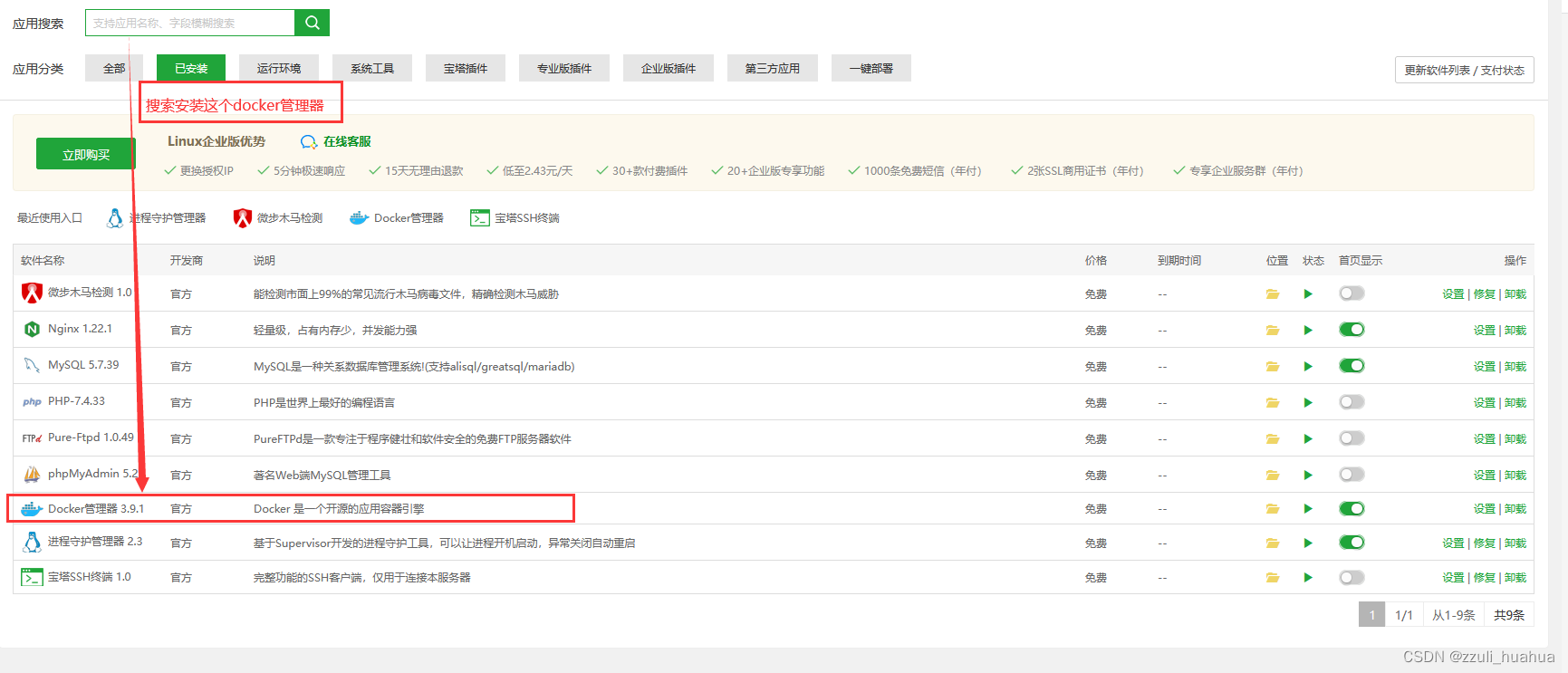This screenshot has width=1568, height=673.
Task: Switch to the 系统工具 tab
Action: (x=372, y=68)
